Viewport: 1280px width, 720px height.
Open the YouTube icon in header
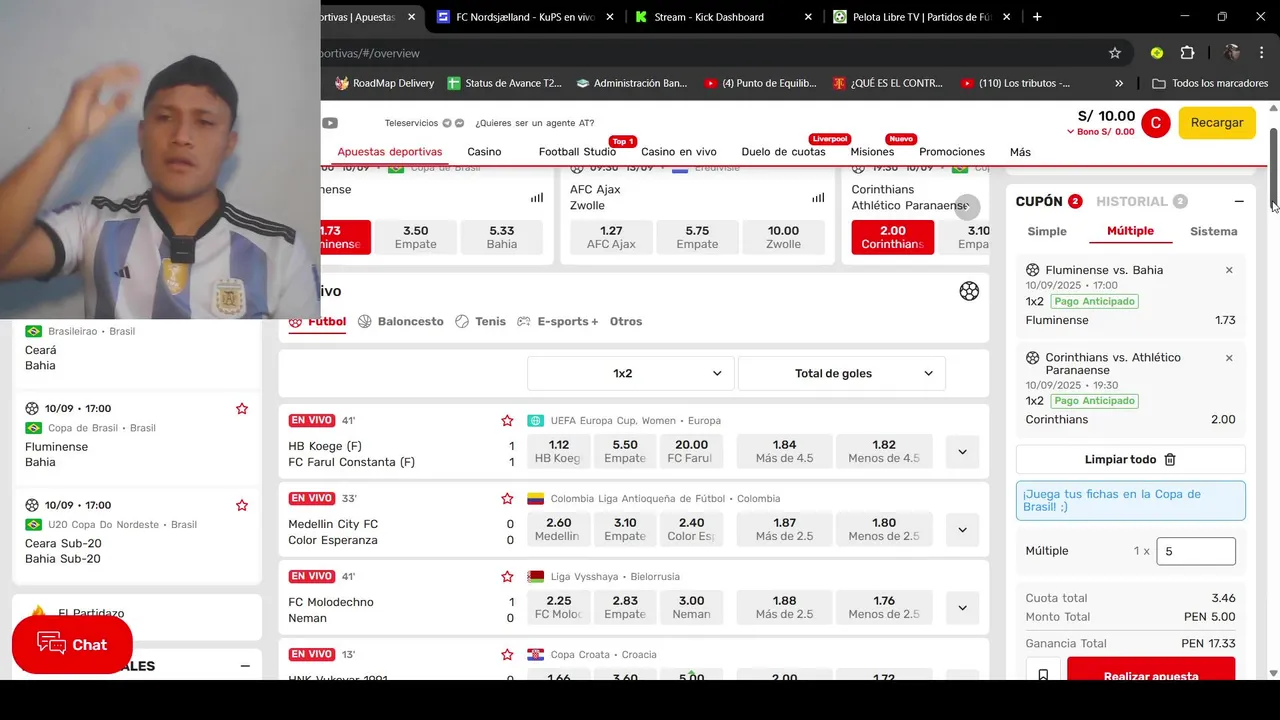[x=330, y=123]
